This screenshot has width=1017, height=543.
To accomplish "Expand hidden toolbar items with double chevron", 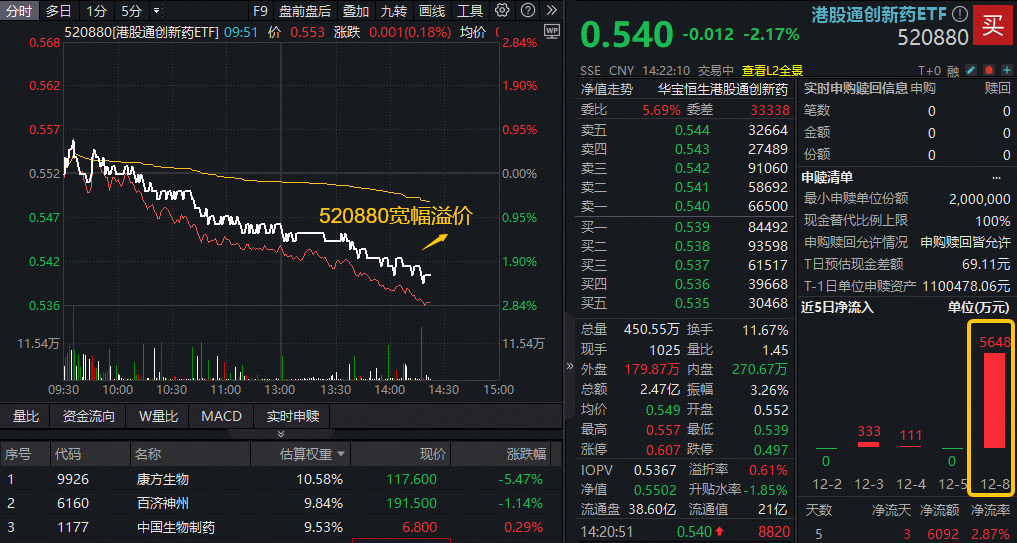I will coord(547,11).
